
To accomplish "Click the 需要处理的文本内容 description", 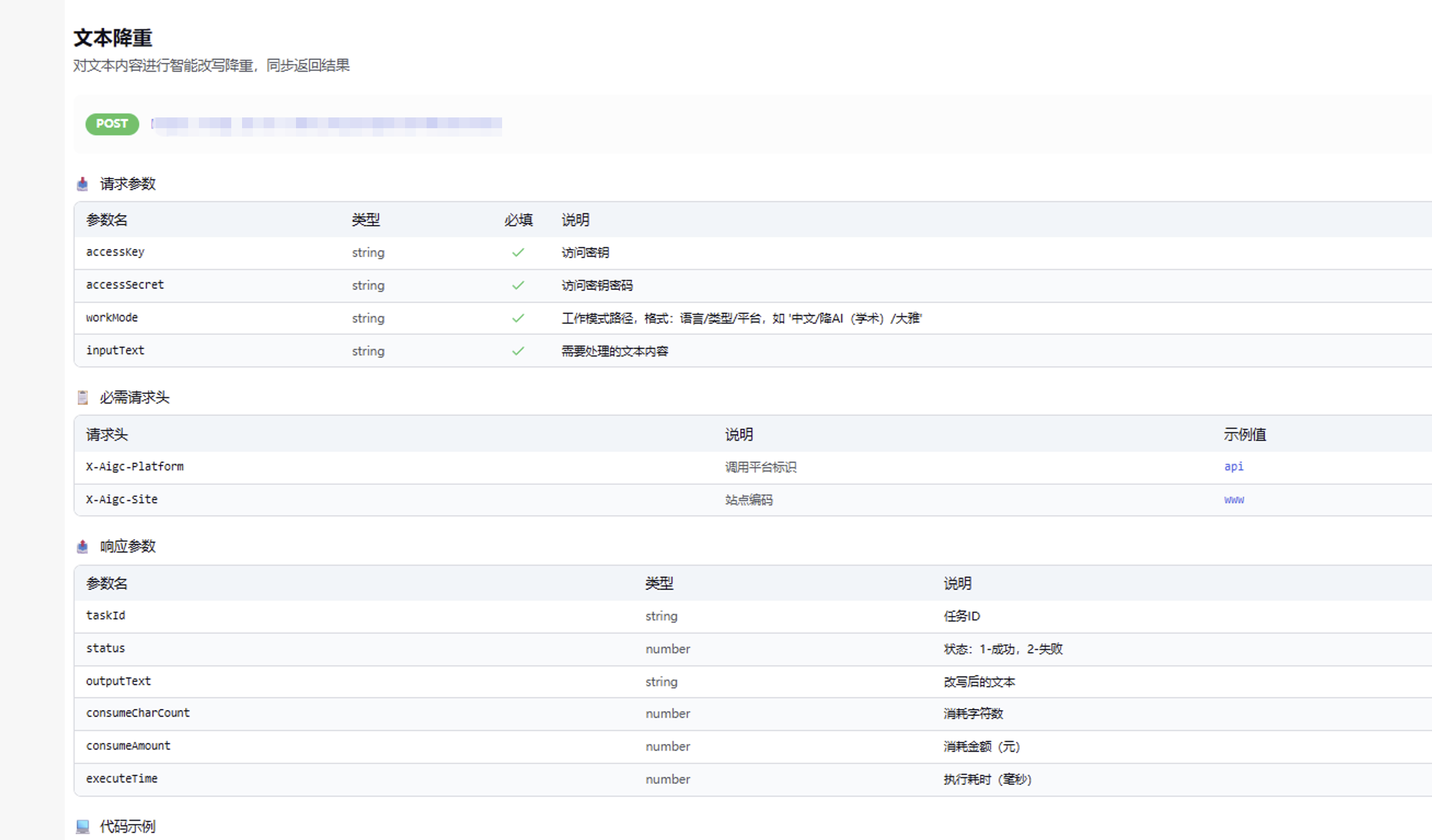I will [615, 352].
